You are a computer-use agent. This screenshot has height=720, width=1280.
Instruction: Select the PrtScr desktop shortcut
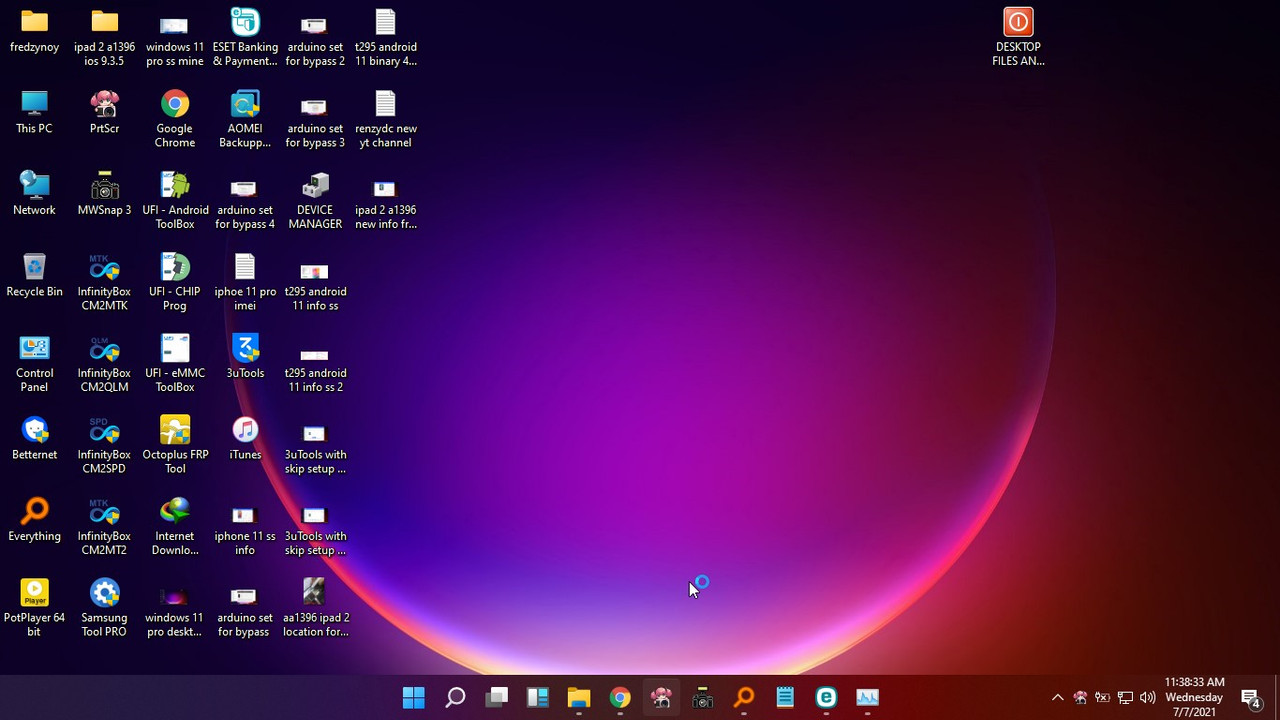pos(105,113)
